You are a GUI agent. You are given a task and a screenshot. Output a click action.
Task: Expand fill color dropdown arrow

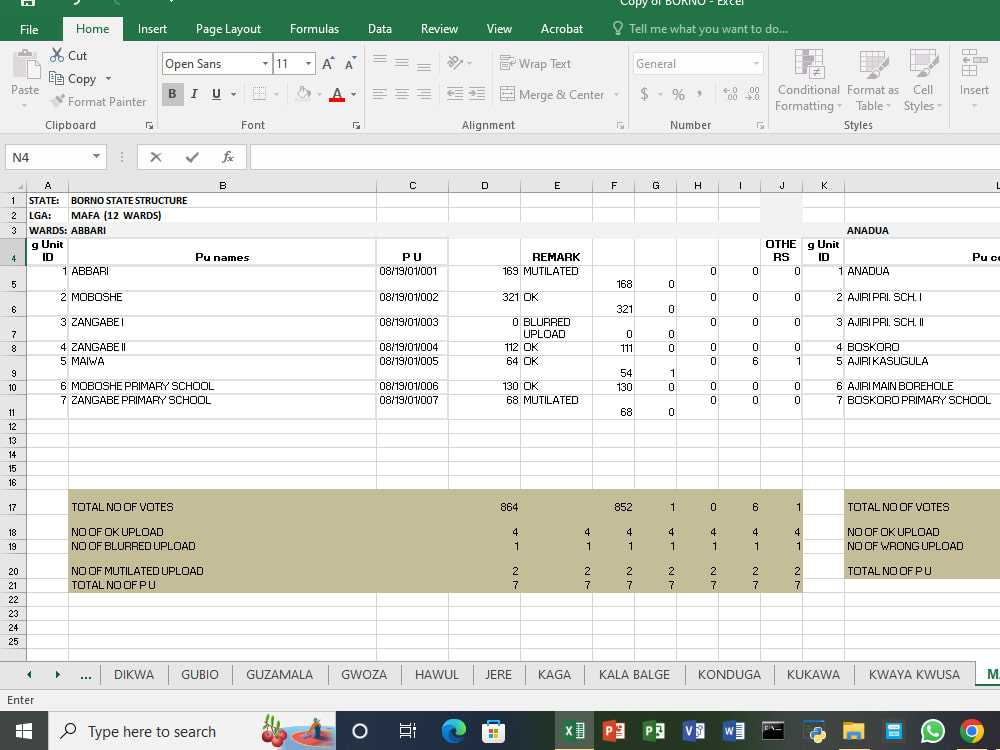pyautogui.click(x=319, y=94)
